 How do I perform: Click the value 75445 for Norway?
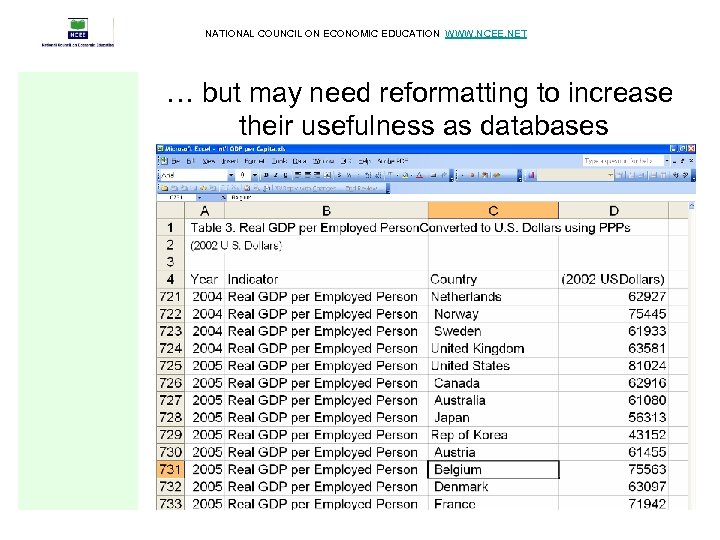613,314
